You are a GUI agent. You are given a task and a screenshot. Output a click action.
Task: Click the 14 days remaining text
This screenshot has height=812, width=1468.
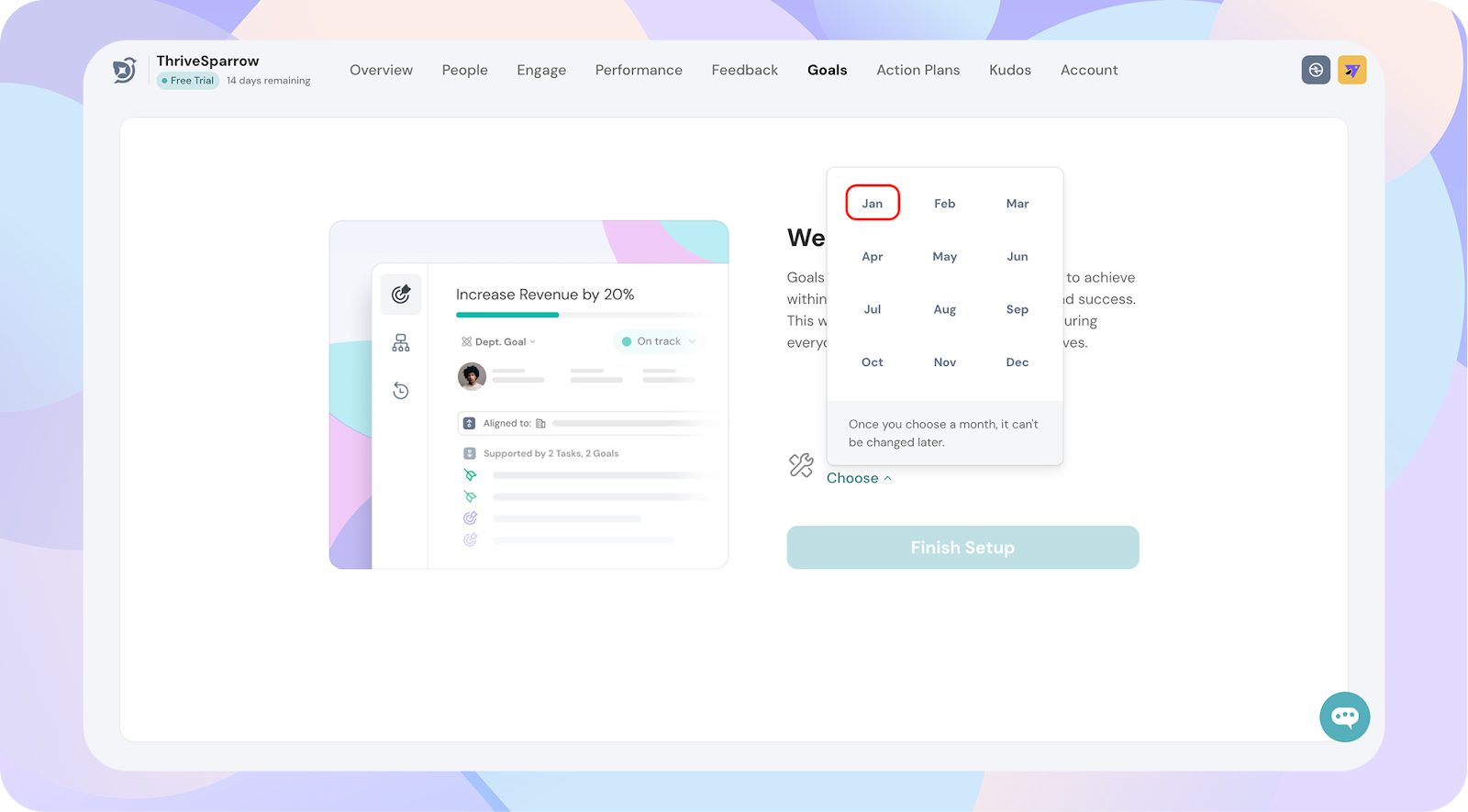[268, 81]
